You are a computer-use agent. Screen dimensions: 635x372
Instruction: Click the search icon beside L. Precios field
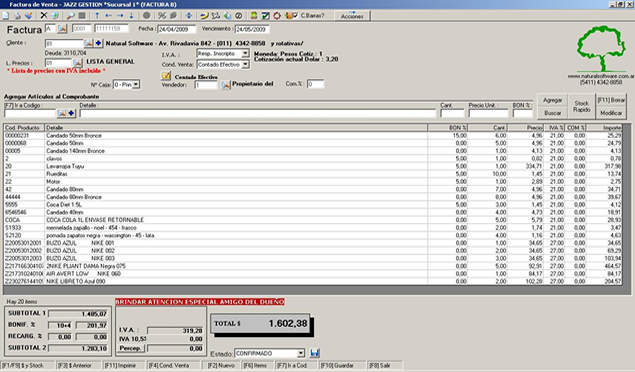(x=77, y=63)
